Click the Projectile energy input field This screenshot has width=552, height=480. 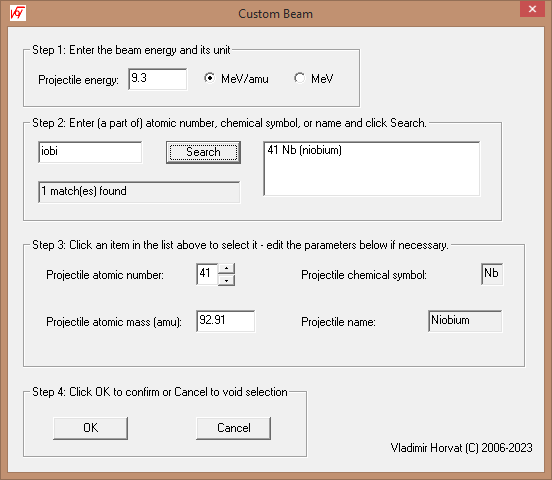[158, 79]
